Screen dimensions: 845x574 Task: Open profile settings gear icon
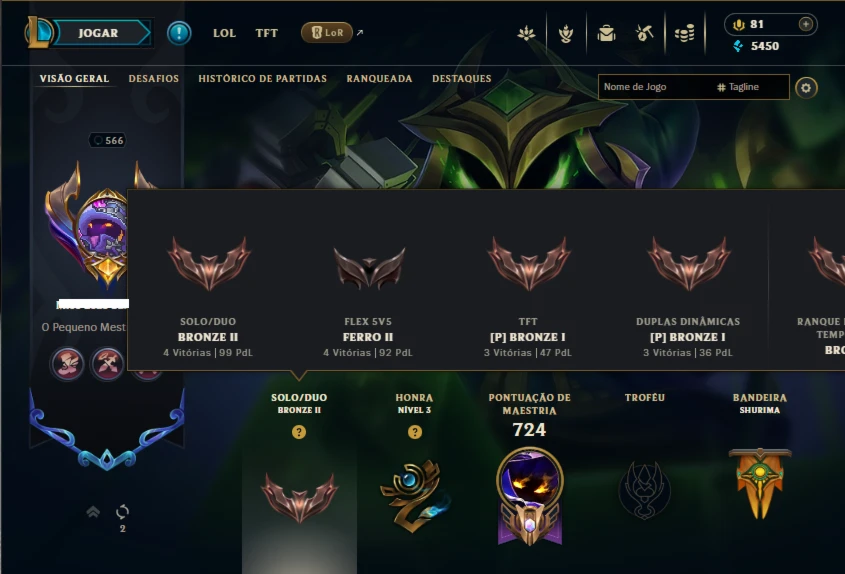coord(806,88)
